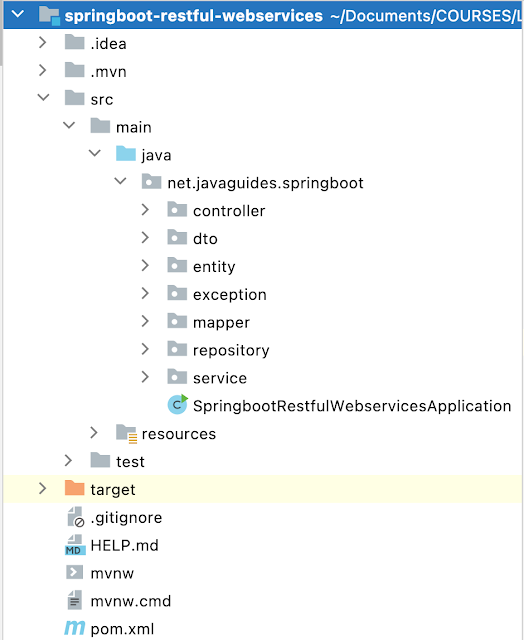The width and height of the screenshot is (524, 640).
Task: Click the HELP.md markdown file icon
Action: 75,545
